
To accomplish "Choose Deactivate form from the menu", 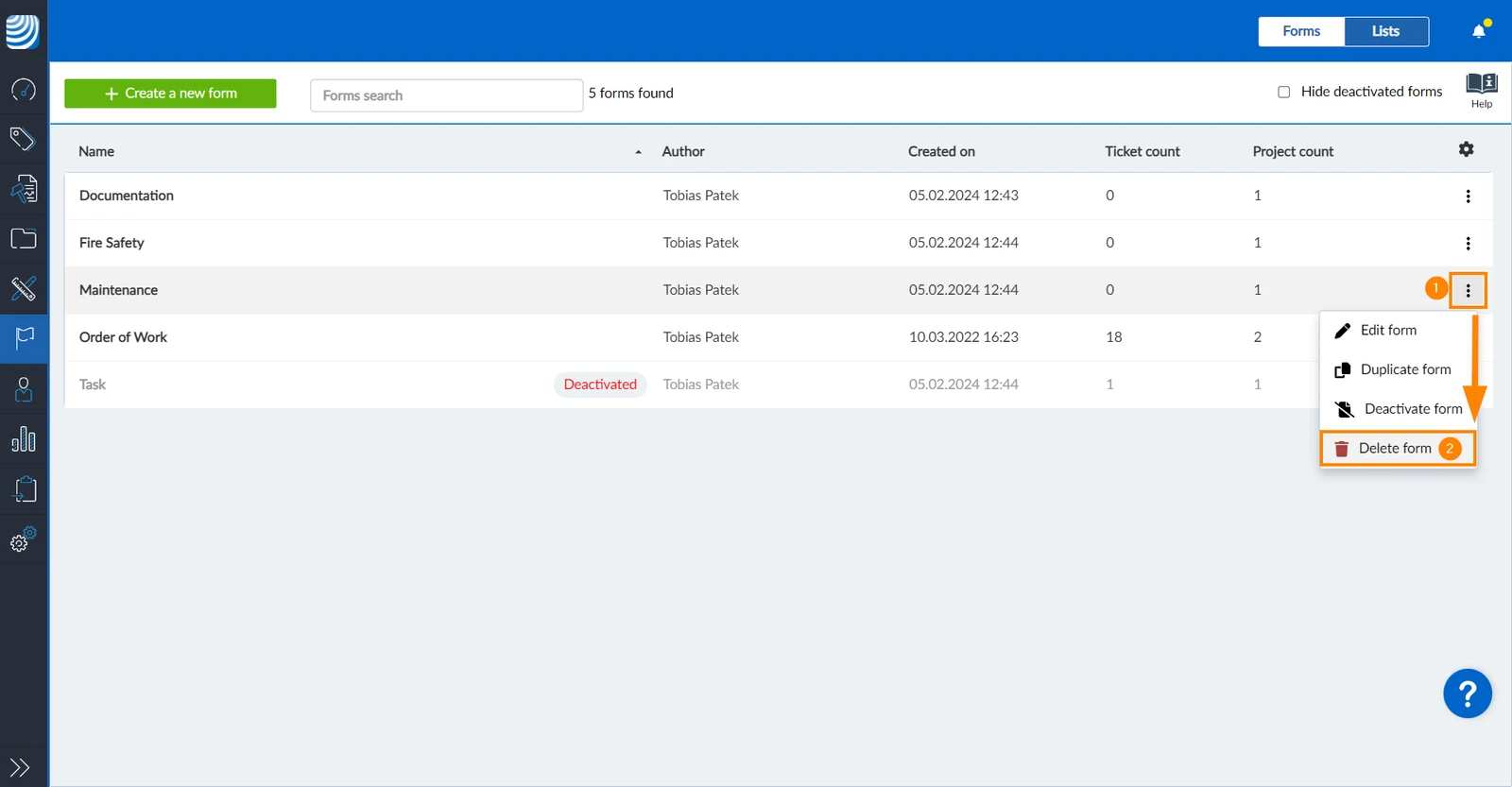I will [1397, 409].
